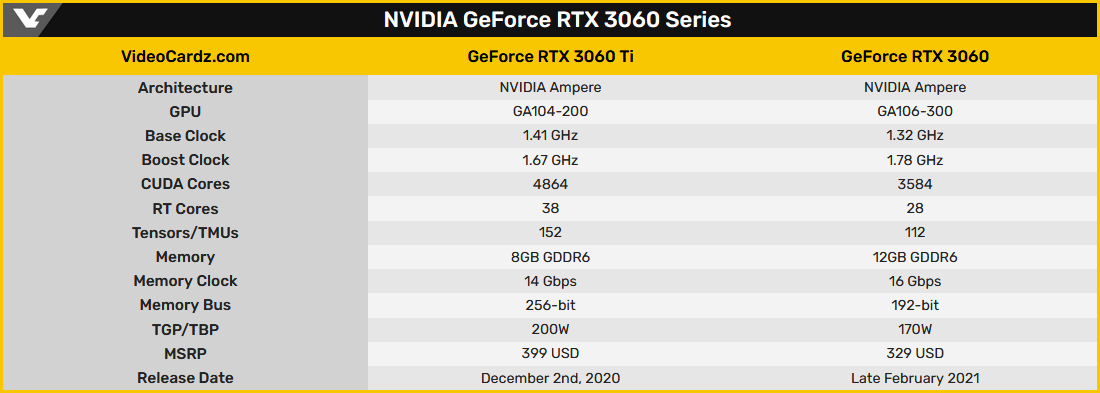
Task: Click the 256-bit memory bus value
Action: [x=550, y=305]
